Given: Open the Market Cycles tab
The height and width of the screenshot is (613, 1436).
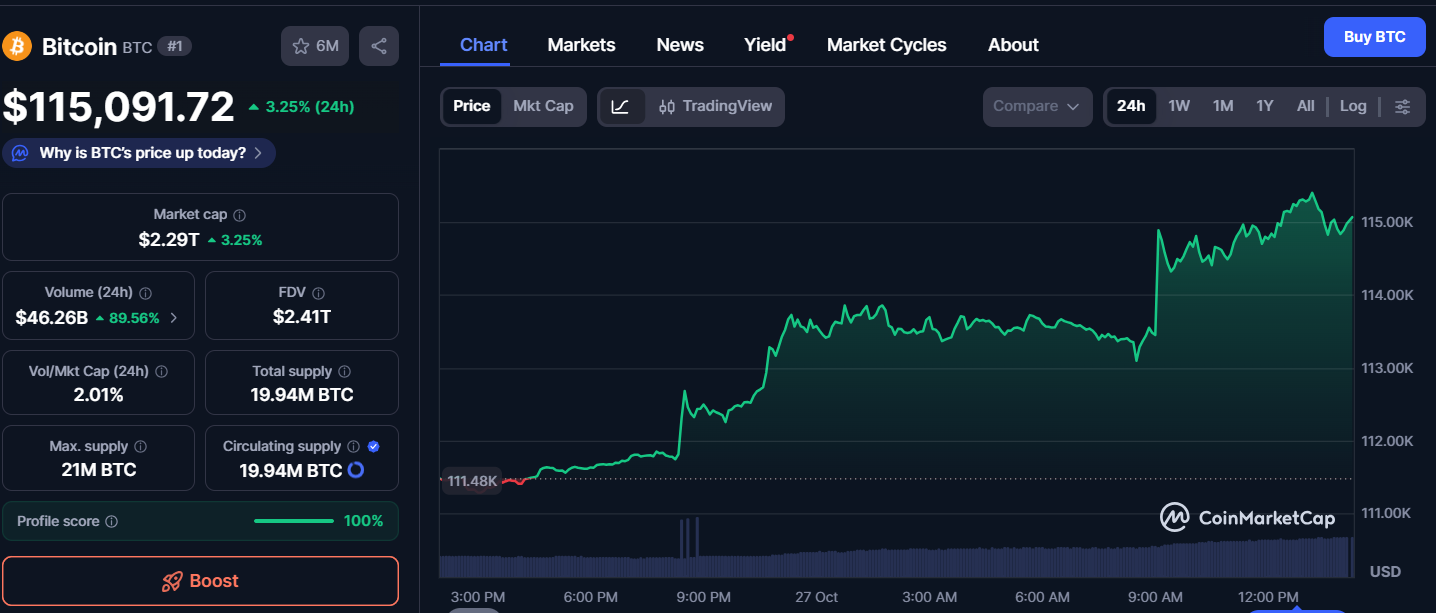Looking at the screenshot, I should click(887, 45).
